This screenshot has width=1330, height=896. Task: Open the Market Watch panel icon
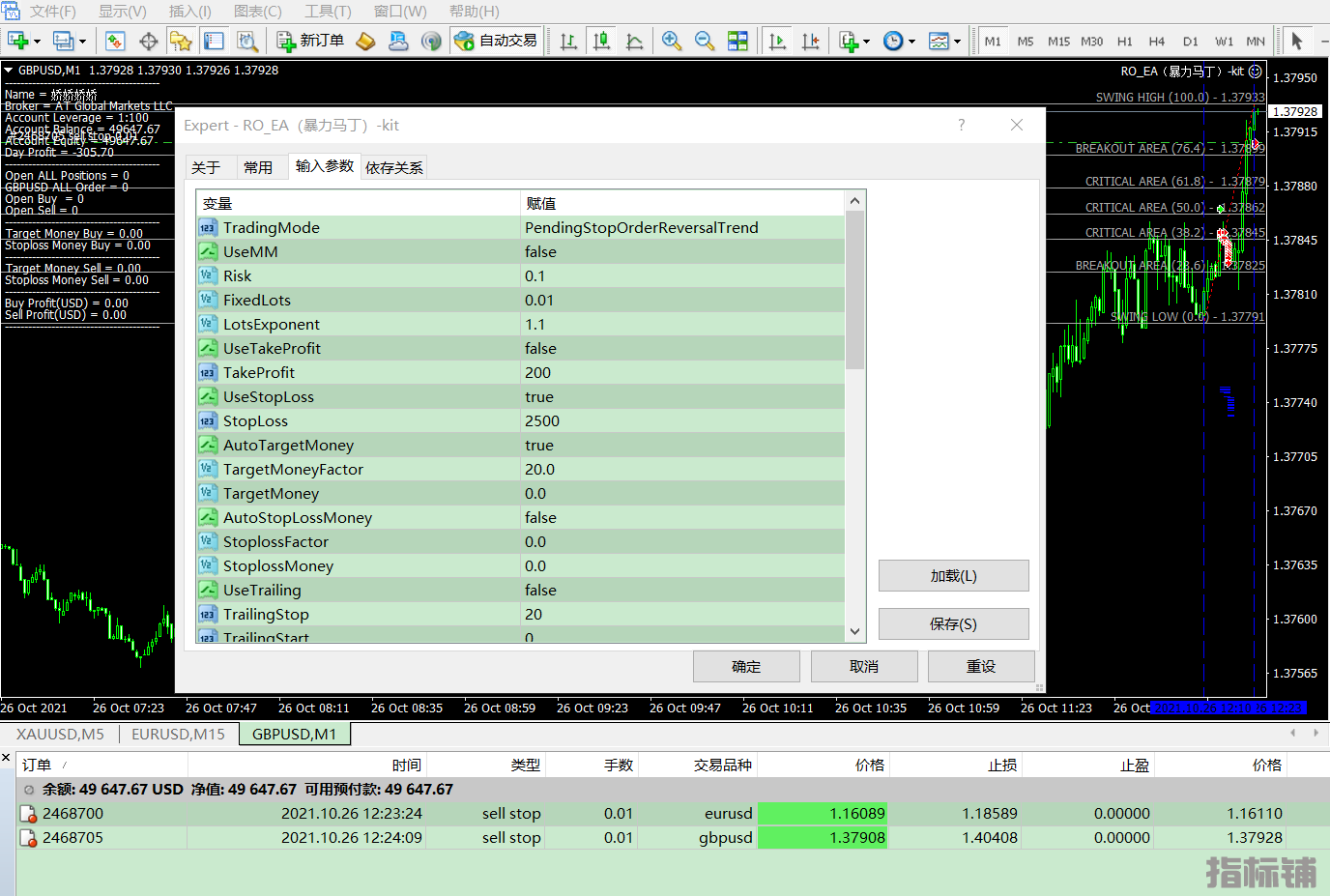pos(115,41)
